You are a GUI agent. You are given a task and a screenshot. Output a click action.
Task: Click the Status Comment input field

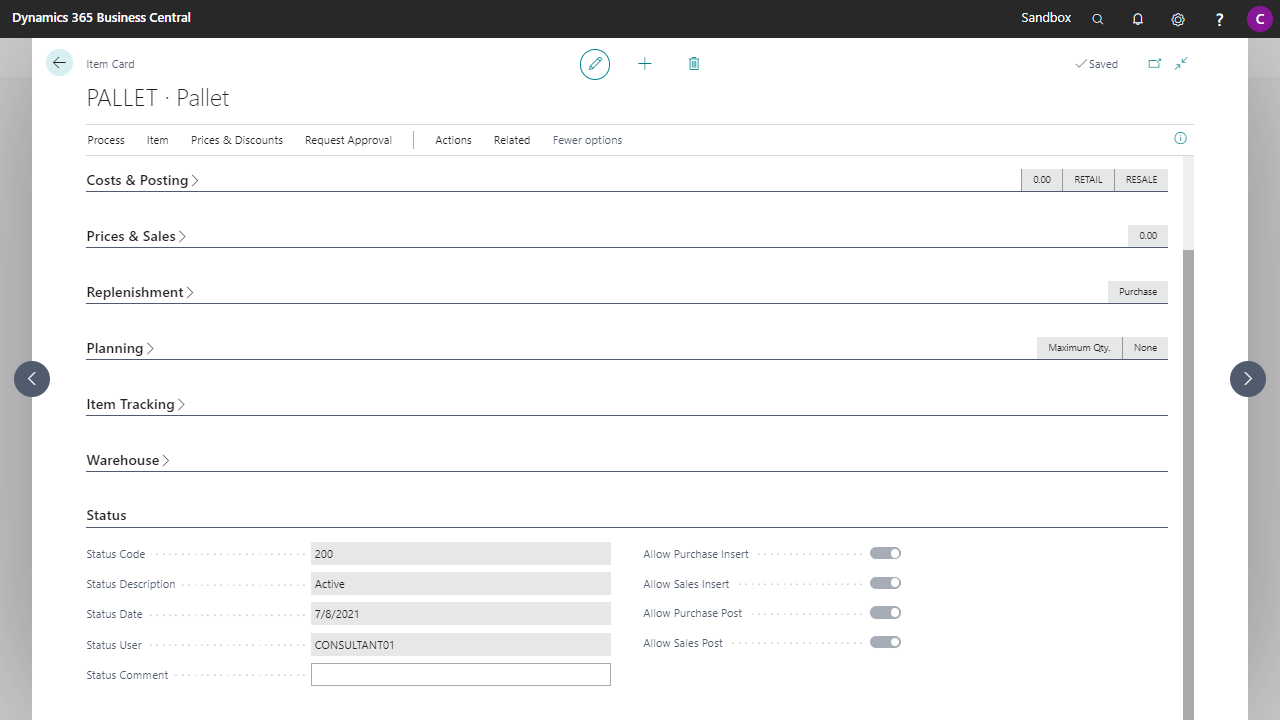(x=460, y=675)
